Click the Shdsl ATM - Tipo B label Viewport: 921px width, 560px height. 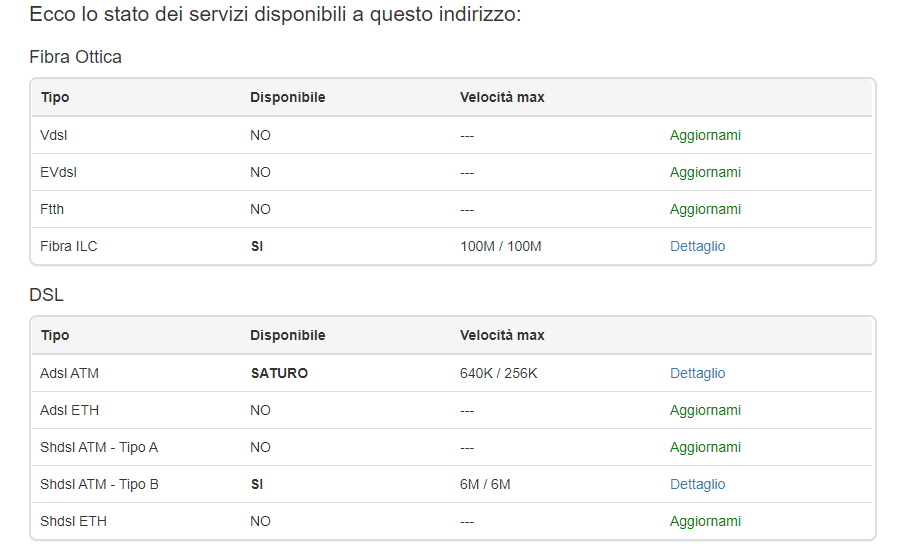pos(99,484)
